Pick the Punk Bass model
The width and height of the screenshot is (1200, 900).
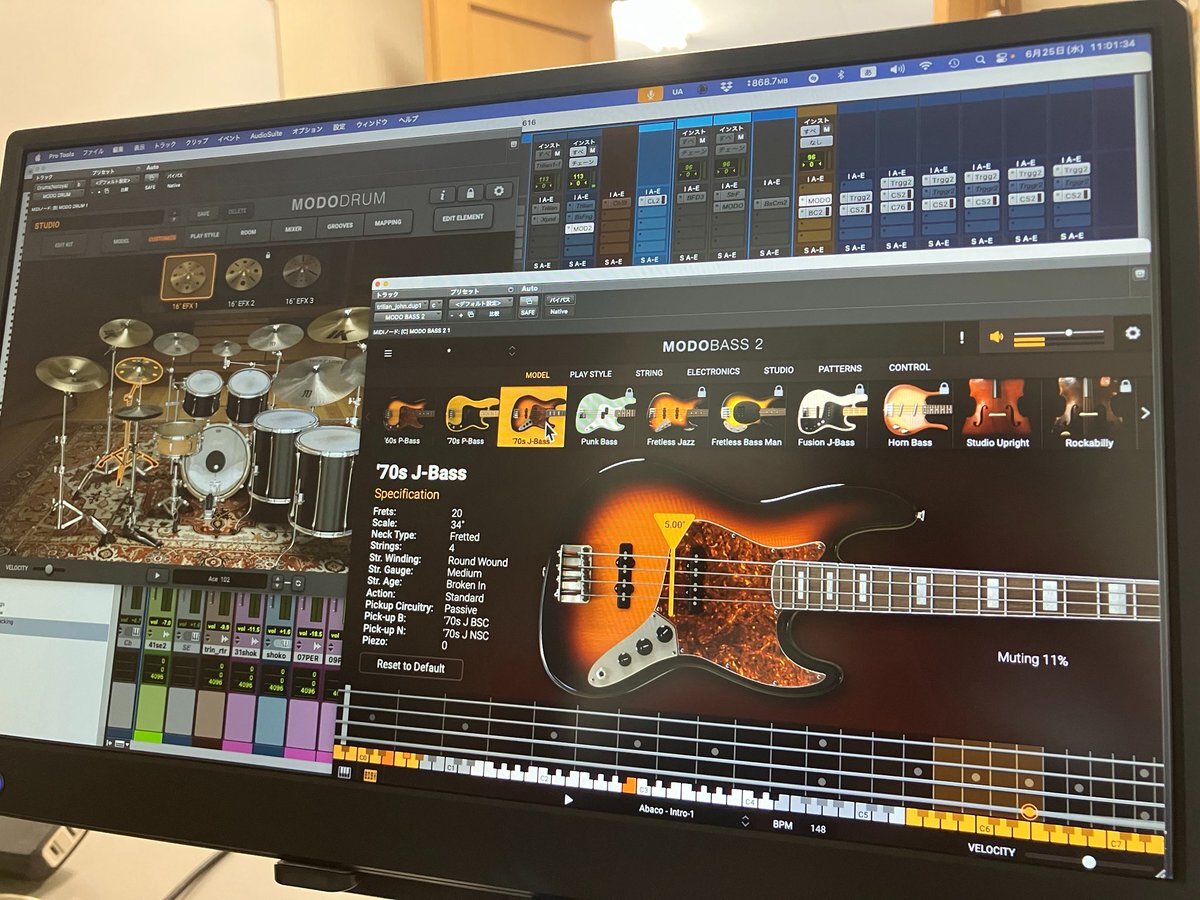[605, 415]
